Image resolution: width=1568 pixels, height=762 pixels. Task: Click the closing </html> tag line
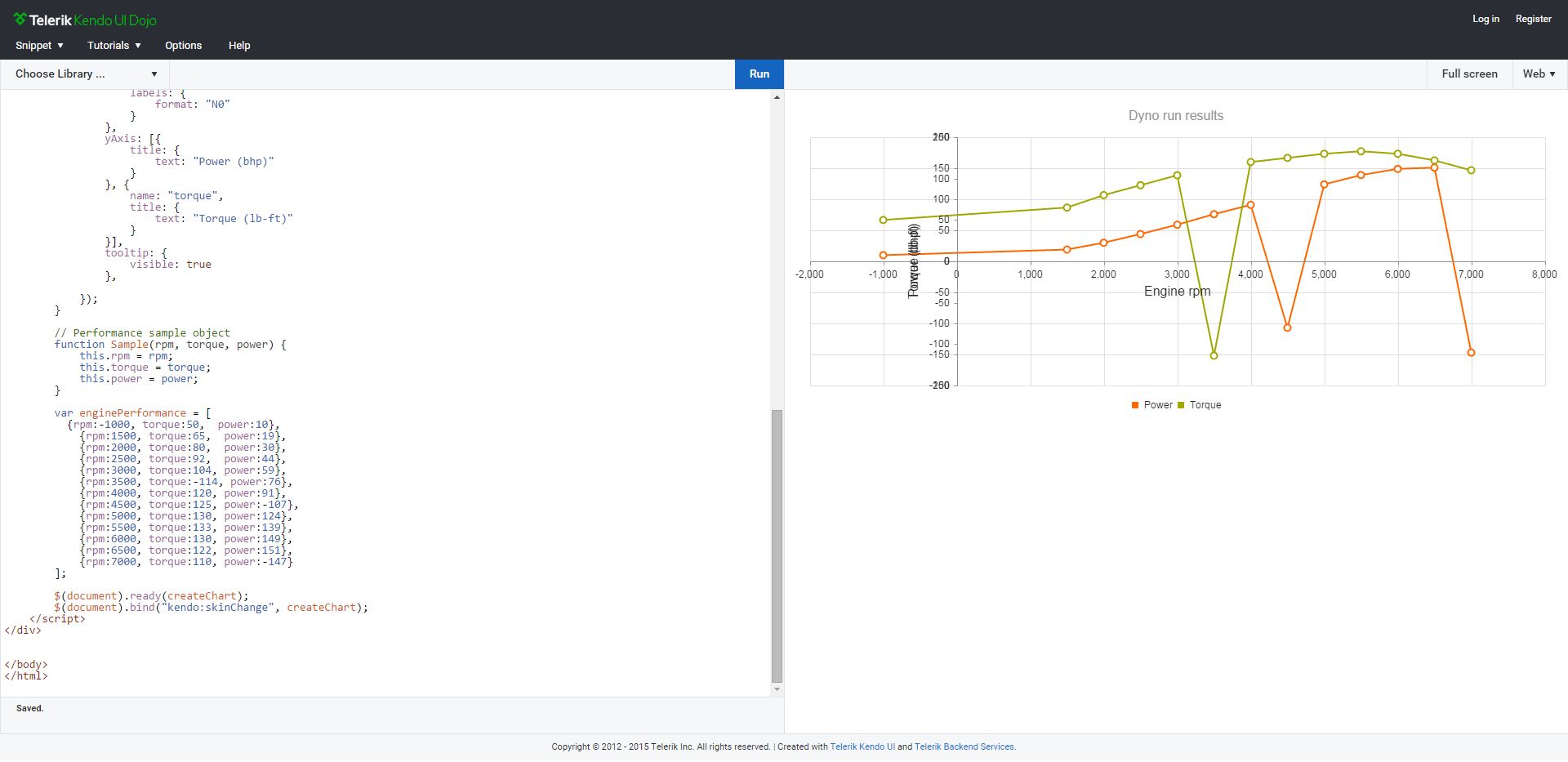tap(26, 676)
